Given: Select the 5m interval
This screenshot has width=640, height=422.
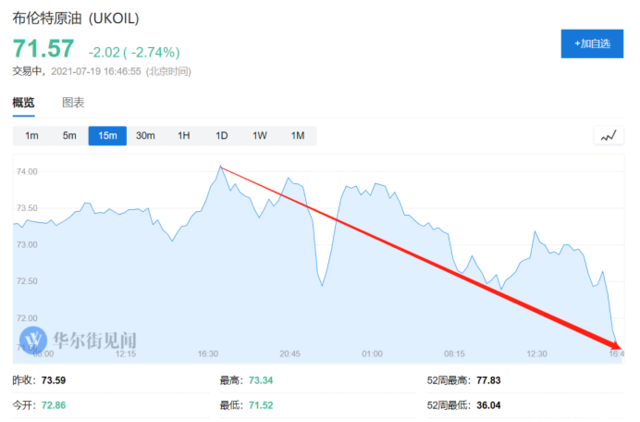Looking at the screenshot, I should pyautogui.click(x=69, y=136).
